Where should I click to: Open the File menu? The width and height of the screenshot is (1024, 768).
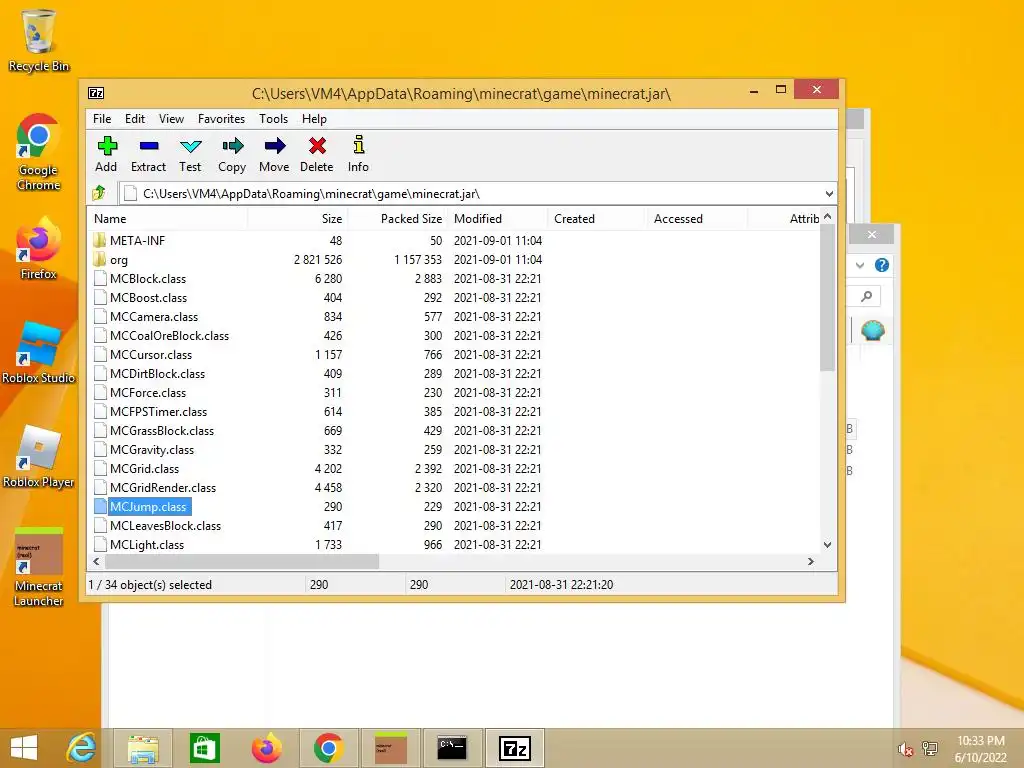[102, 119]
